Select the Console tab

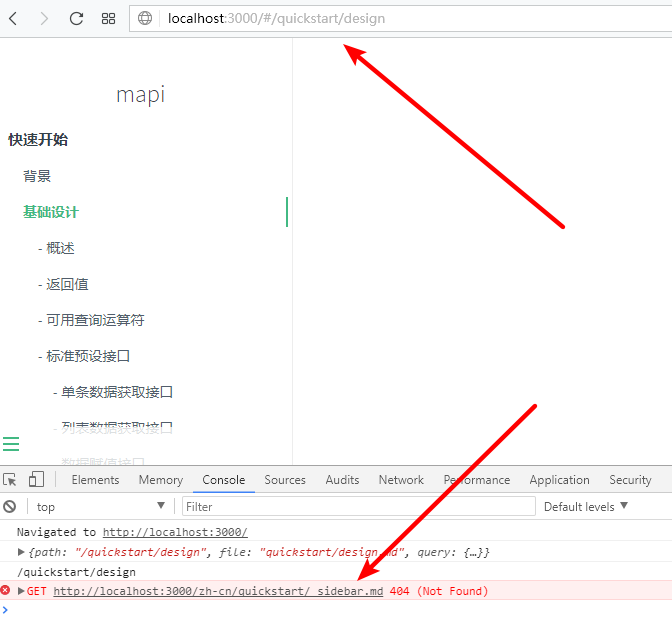coord(224,479)
